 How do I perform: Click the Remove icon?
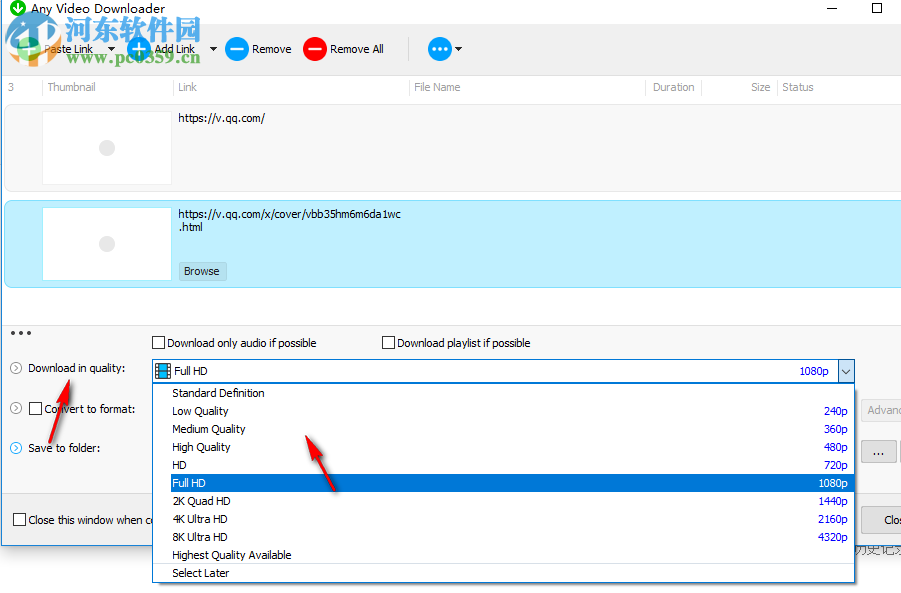click(236, 48)
